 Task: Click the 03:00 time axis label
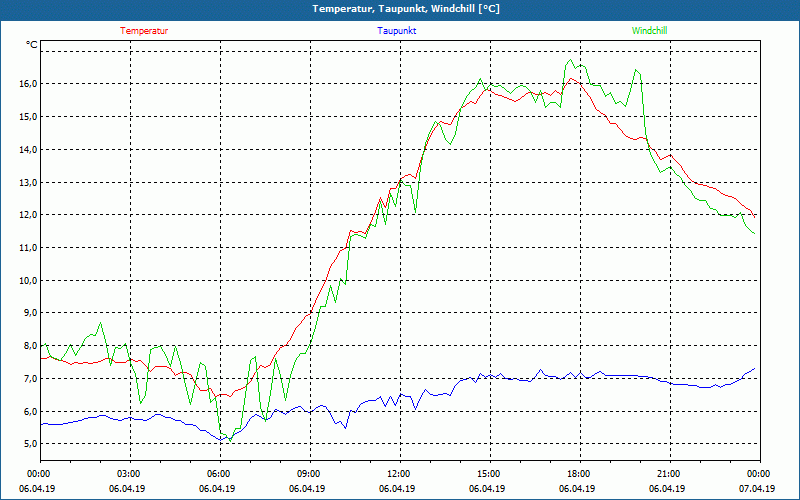[x=130, y=473]
